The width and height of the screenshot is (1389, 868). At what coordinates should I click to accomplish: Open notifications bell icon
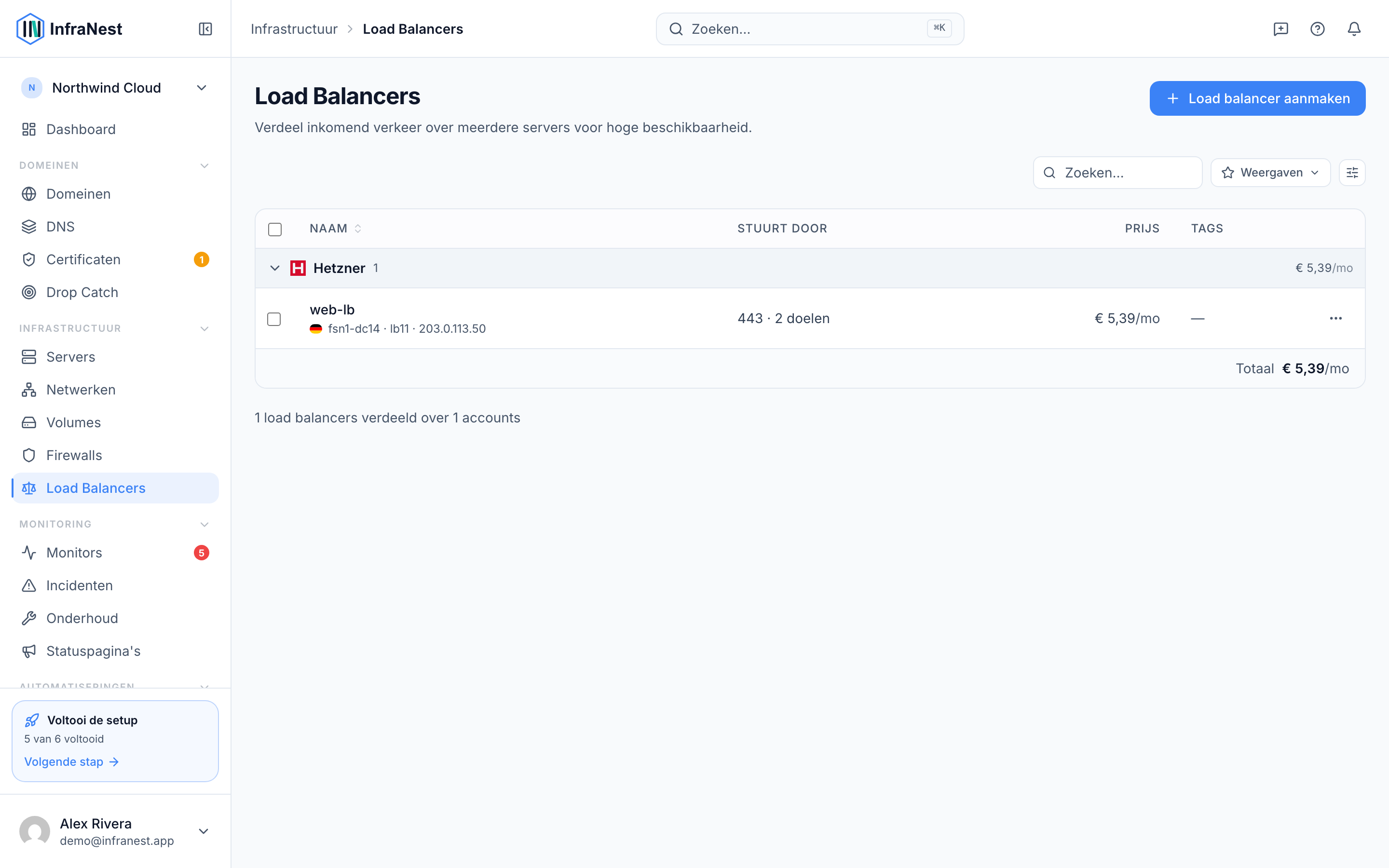click(x=1354, y=29)
